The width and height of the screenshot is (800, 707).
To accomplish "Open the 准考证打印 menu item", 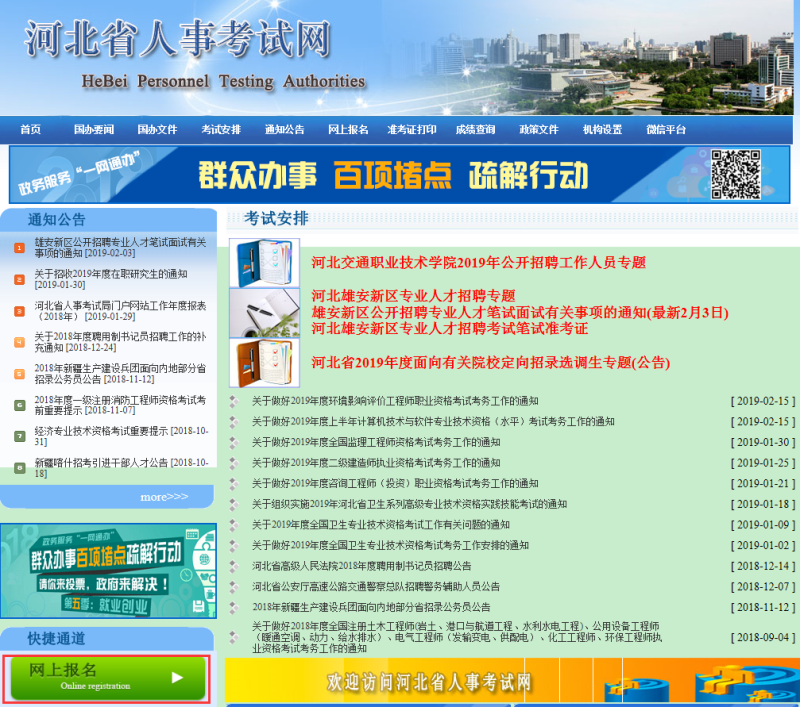I will (414, 129).
